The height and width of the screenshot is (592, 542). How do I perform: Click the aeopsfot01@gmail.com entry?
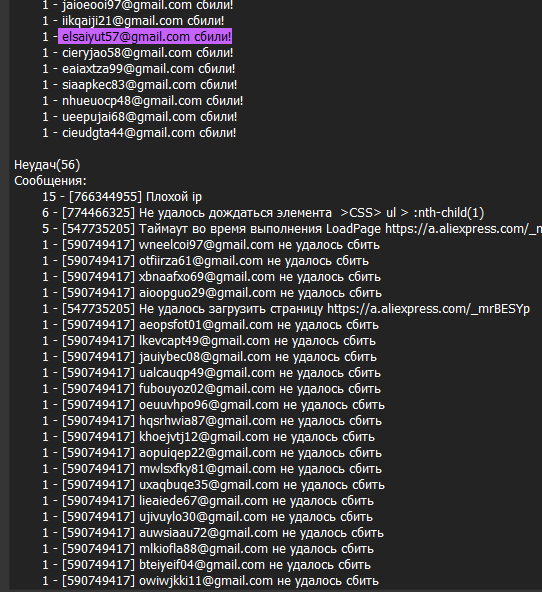[x=210, y=325]
